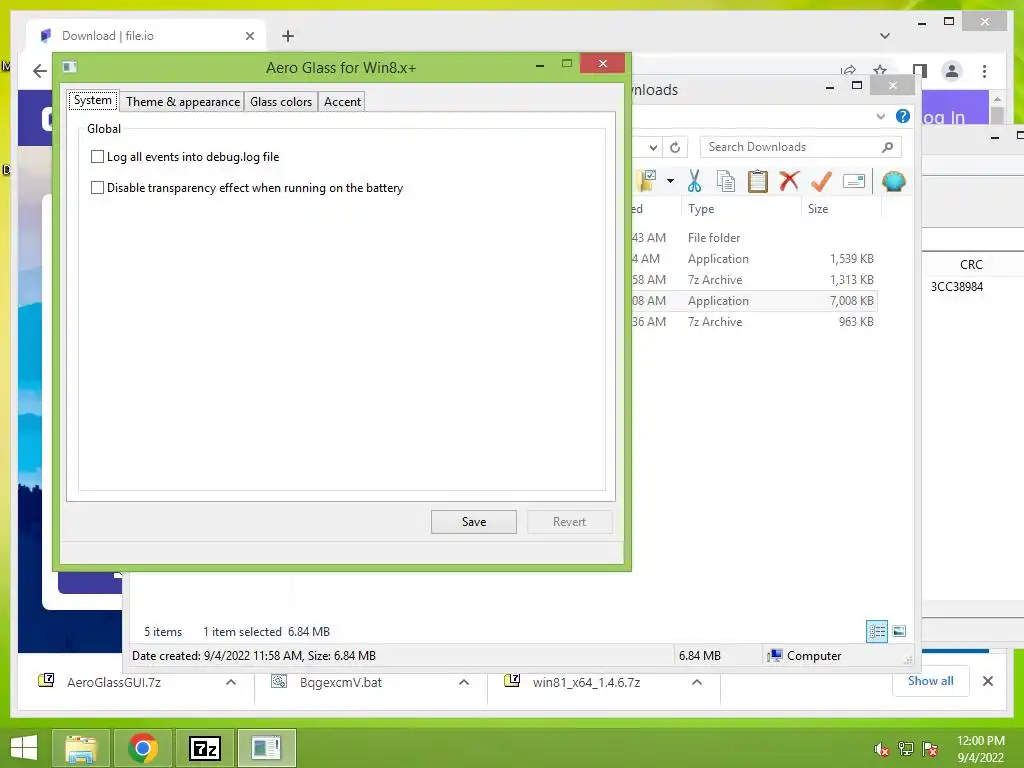
Task: Click the taskbar clock showing 12:00 PM
Action: 980,749
